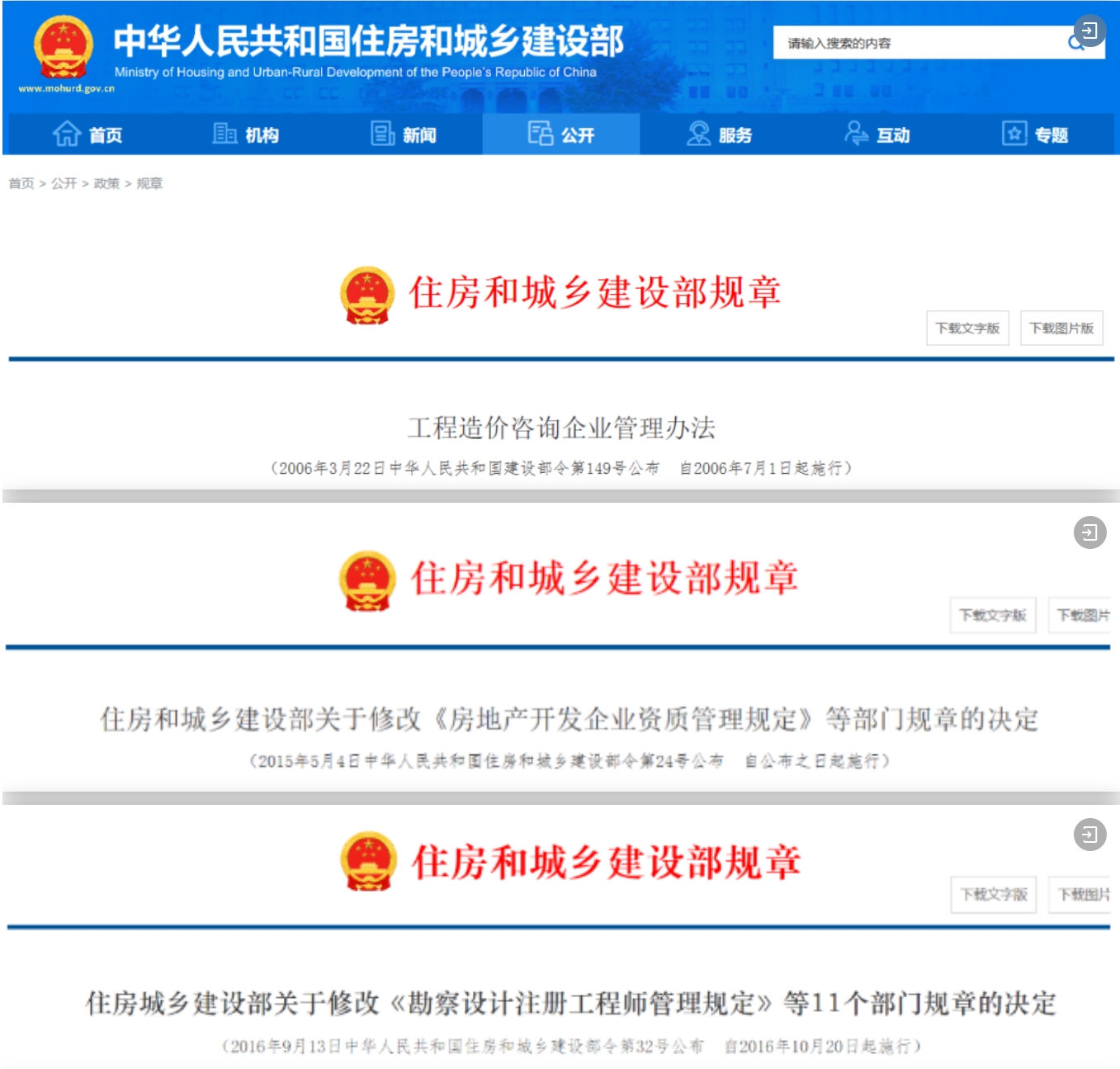Click the document icon beside 公开

tap(541, 133)
